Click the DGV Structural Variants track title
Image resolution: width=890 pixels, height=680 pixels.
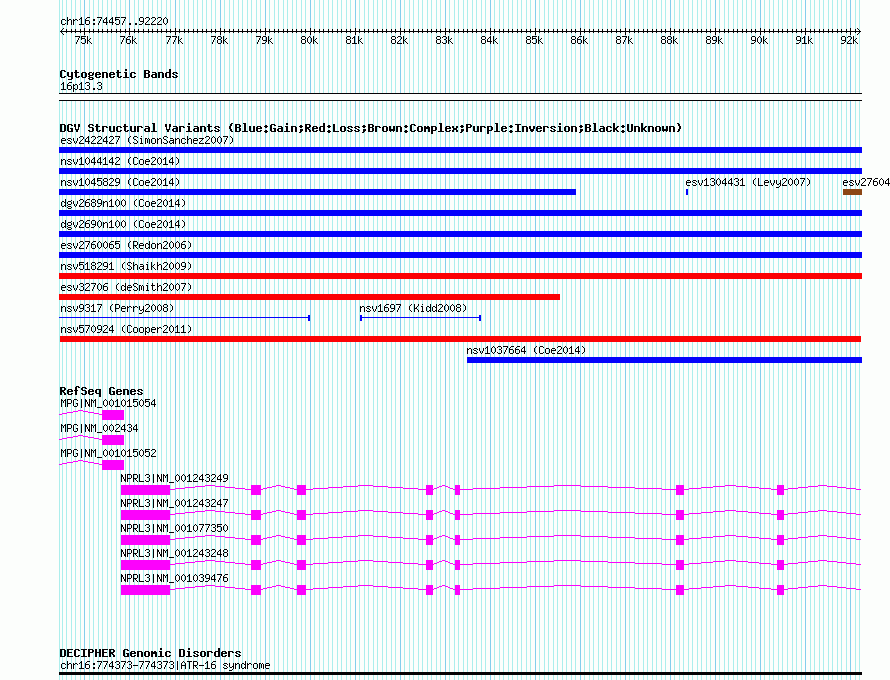[x=371, y=128]
